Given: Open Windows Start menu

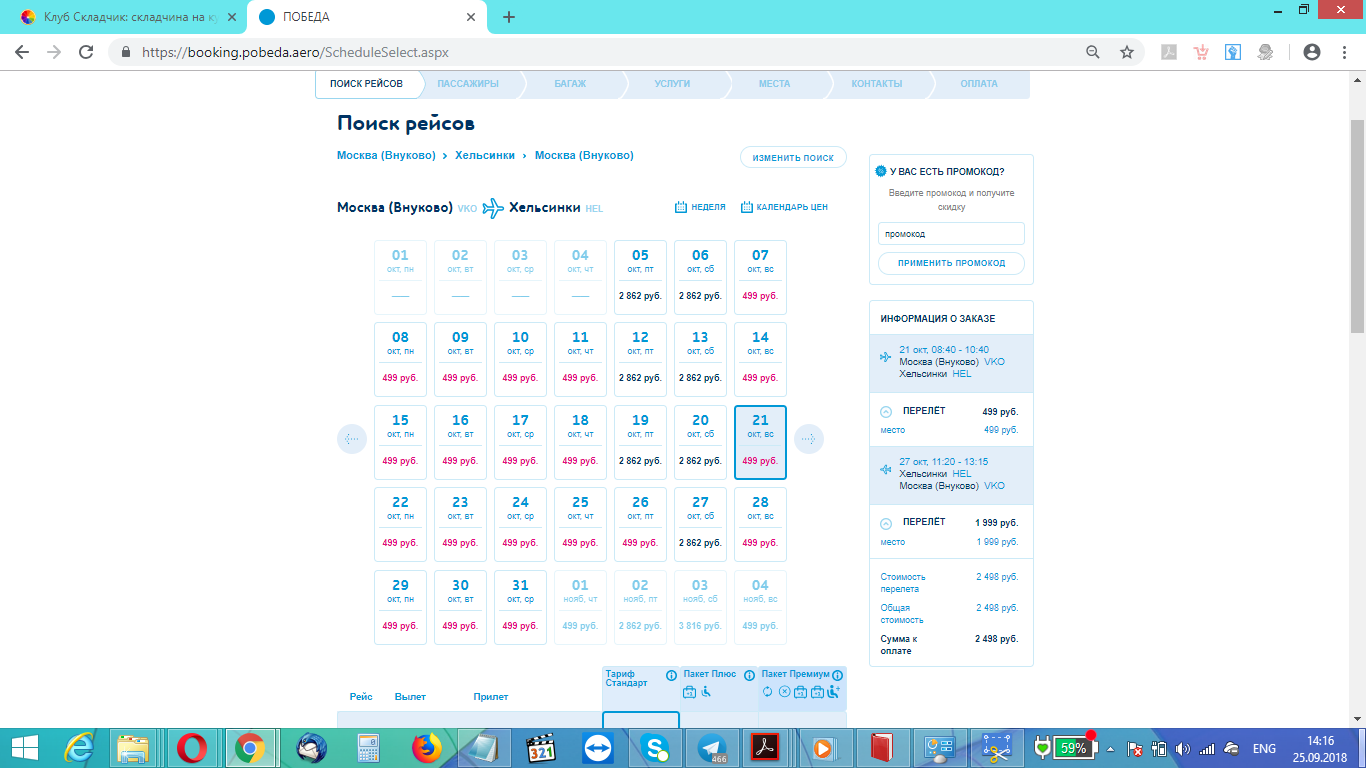Looking at the screenshot, I should [x=24, y=748].
